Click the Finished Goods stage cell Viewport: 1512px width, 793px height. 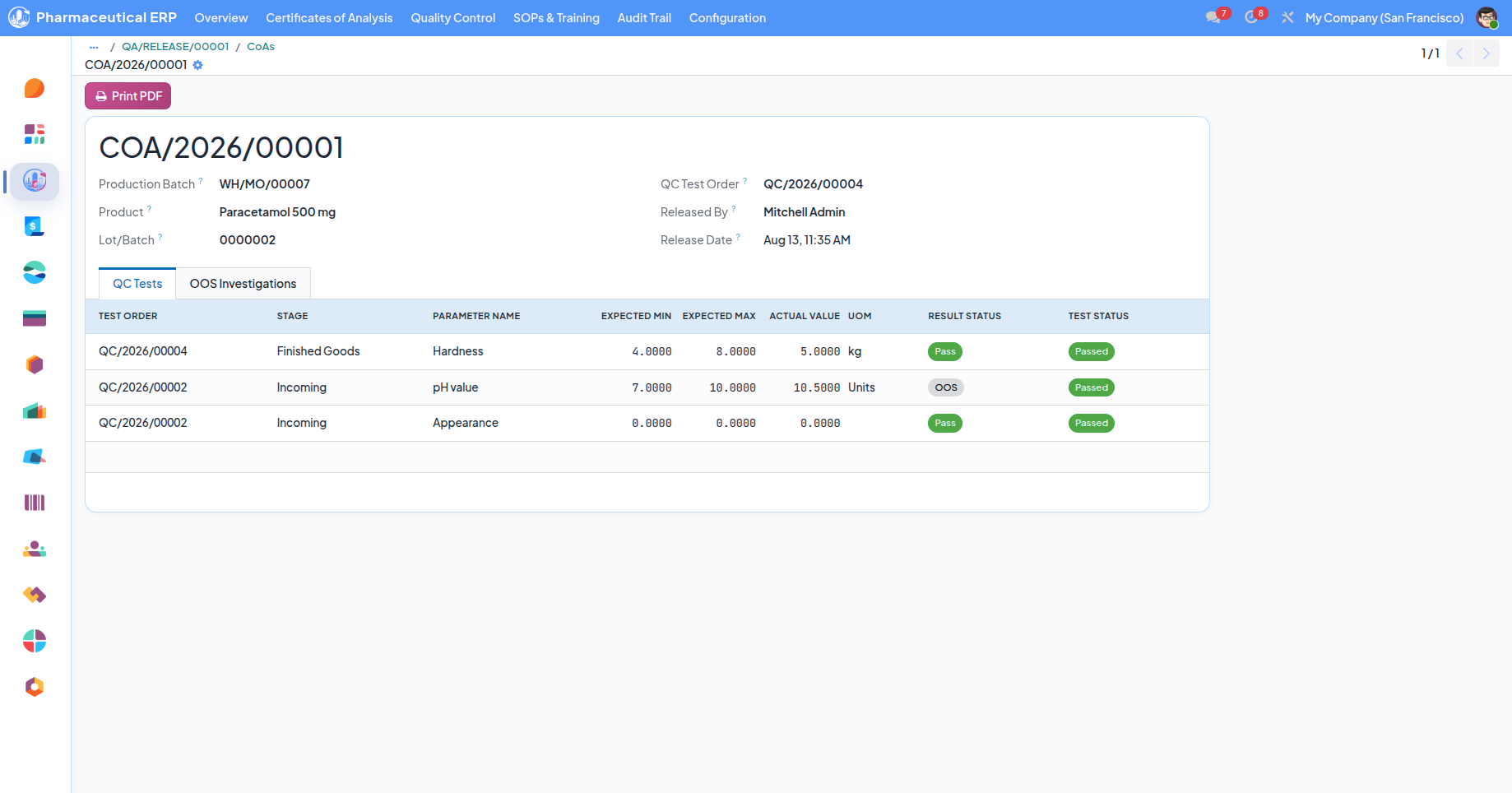click(x=318, y=351)
